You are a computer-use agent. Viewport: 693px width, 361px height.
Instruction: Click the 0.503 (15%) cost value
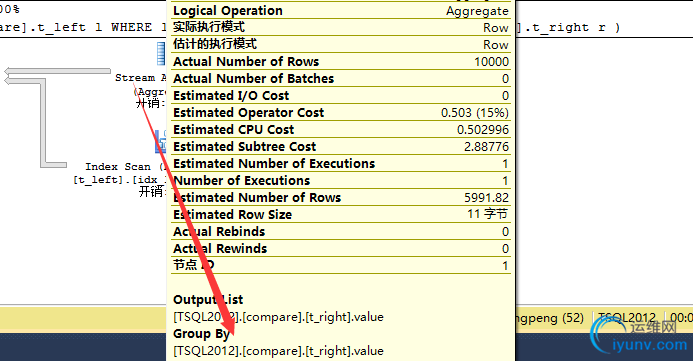pos(475,113)
